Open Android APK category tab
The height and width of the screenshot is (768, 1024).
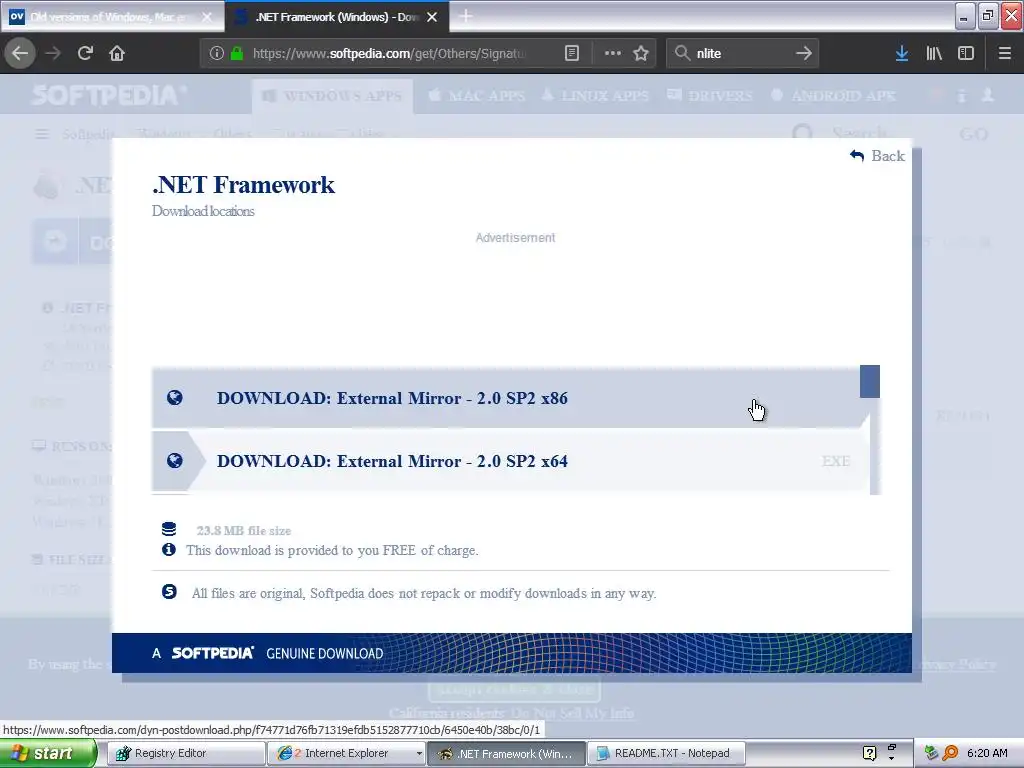[833, 96]
